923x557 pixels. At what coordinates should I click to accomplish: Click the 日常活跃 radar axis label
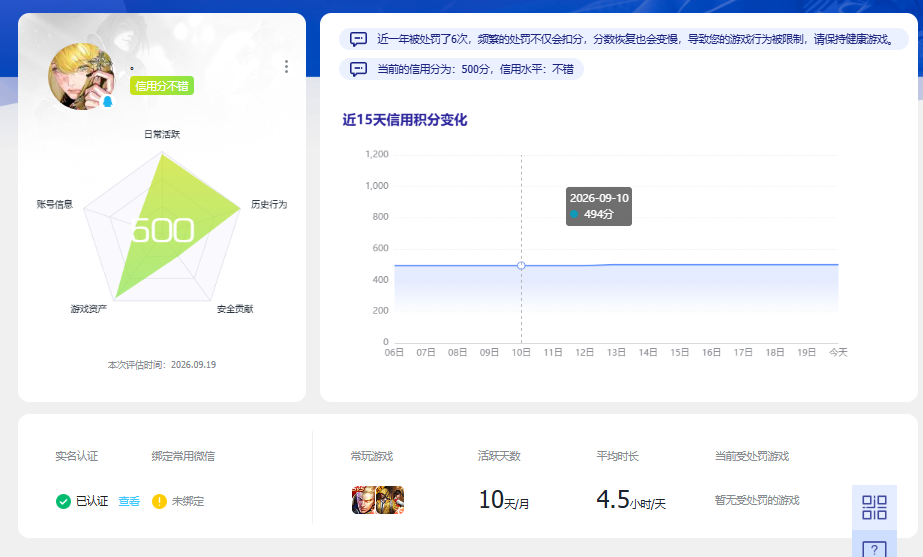[x=162, y=134]
